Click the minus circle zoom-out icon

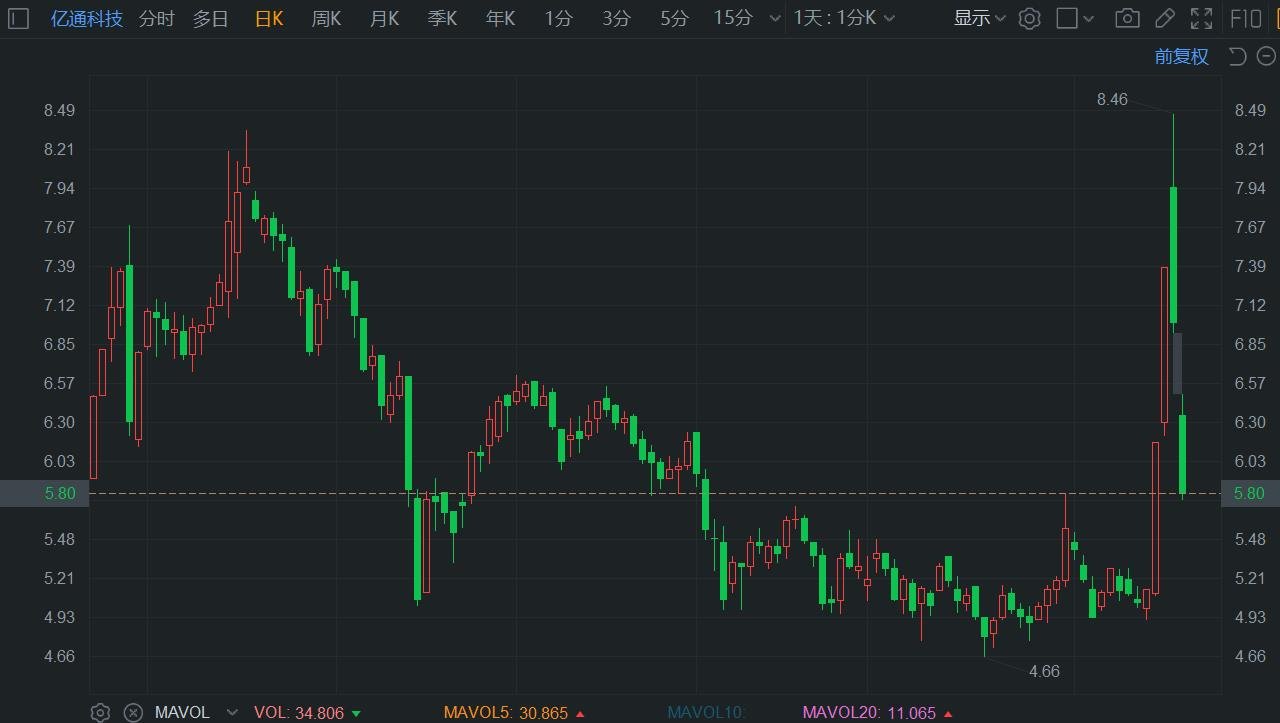tap(1265, 56)
